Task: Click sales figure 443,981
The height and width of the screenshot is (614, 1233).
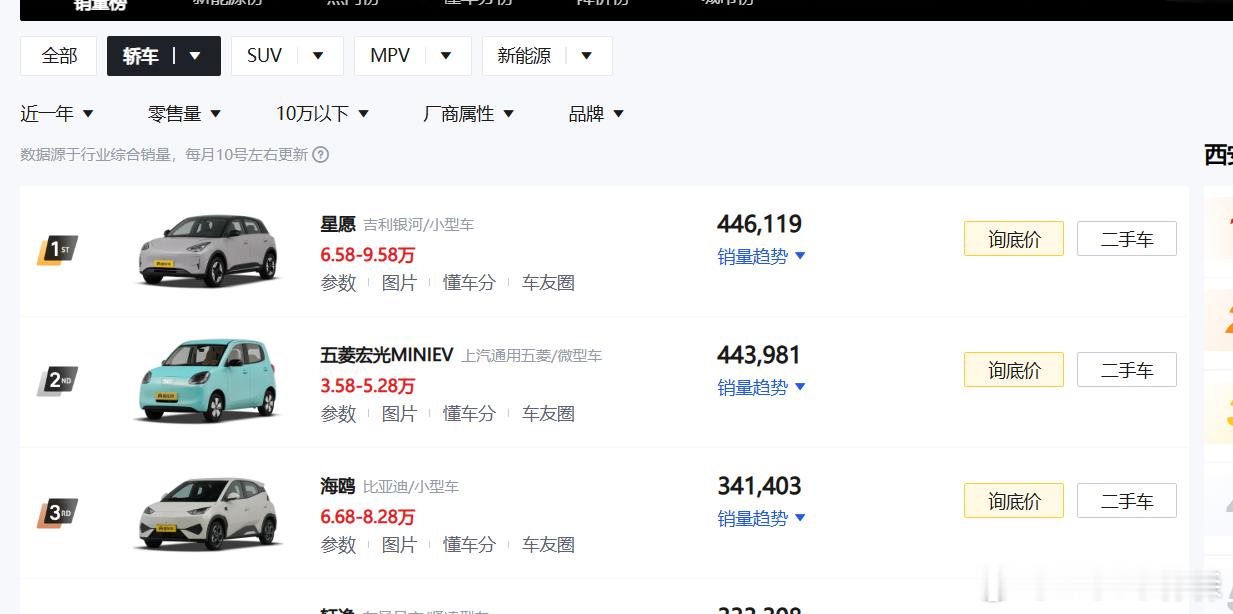Action: [x=759, y=355]
